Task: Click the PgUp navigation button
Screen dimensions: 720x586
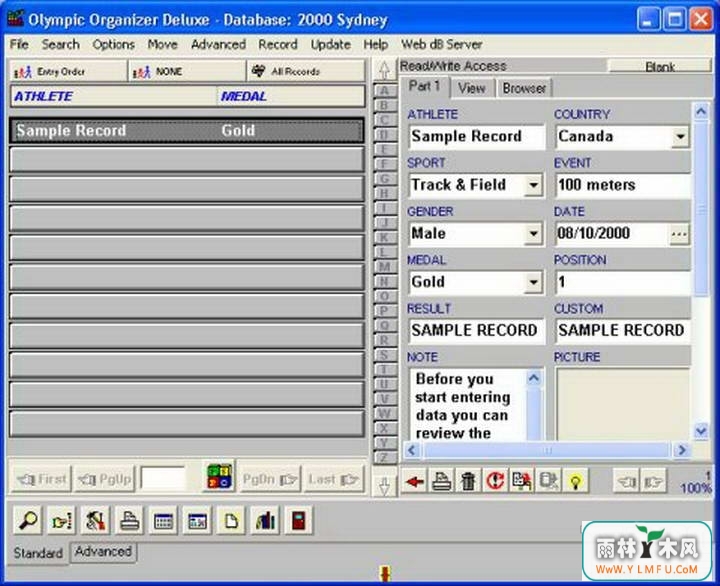Action: 105,479
